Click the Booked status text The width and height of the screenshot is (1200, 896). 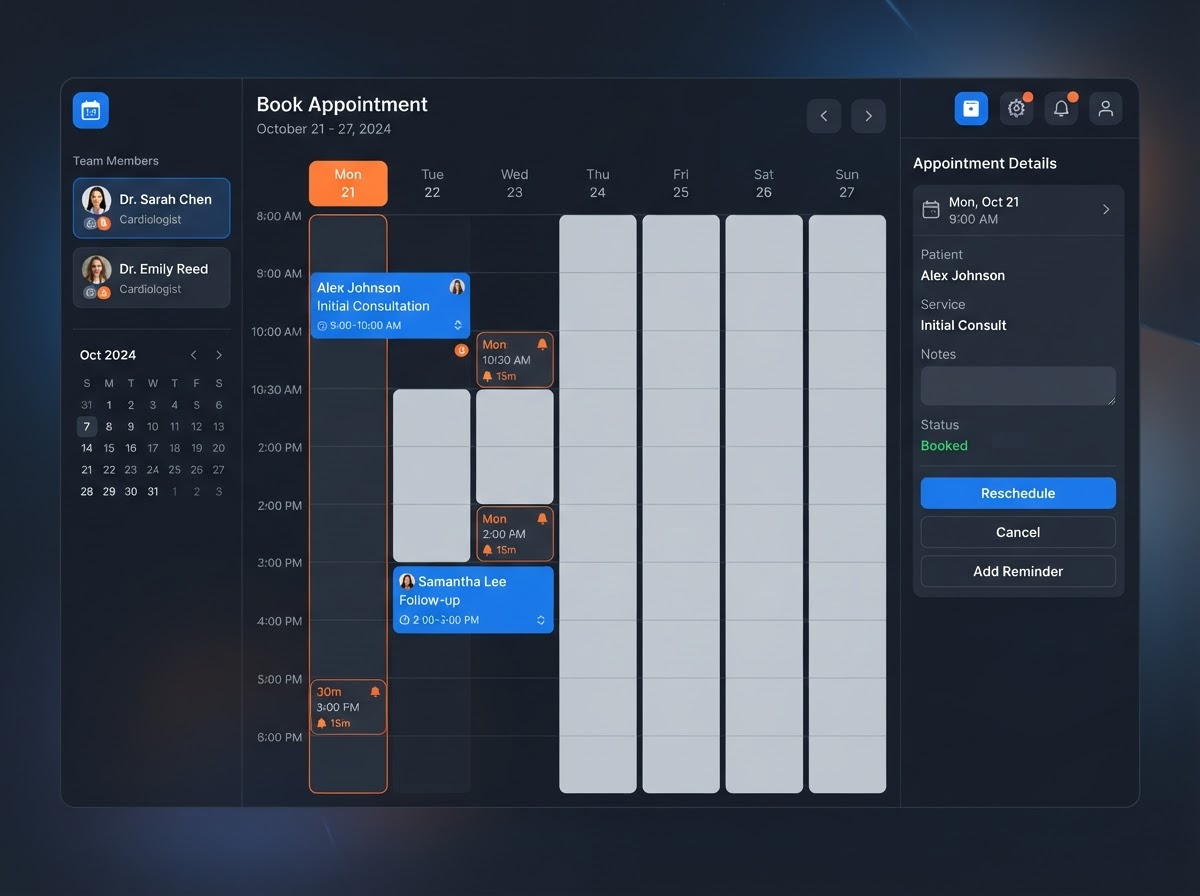pos(944,446)
